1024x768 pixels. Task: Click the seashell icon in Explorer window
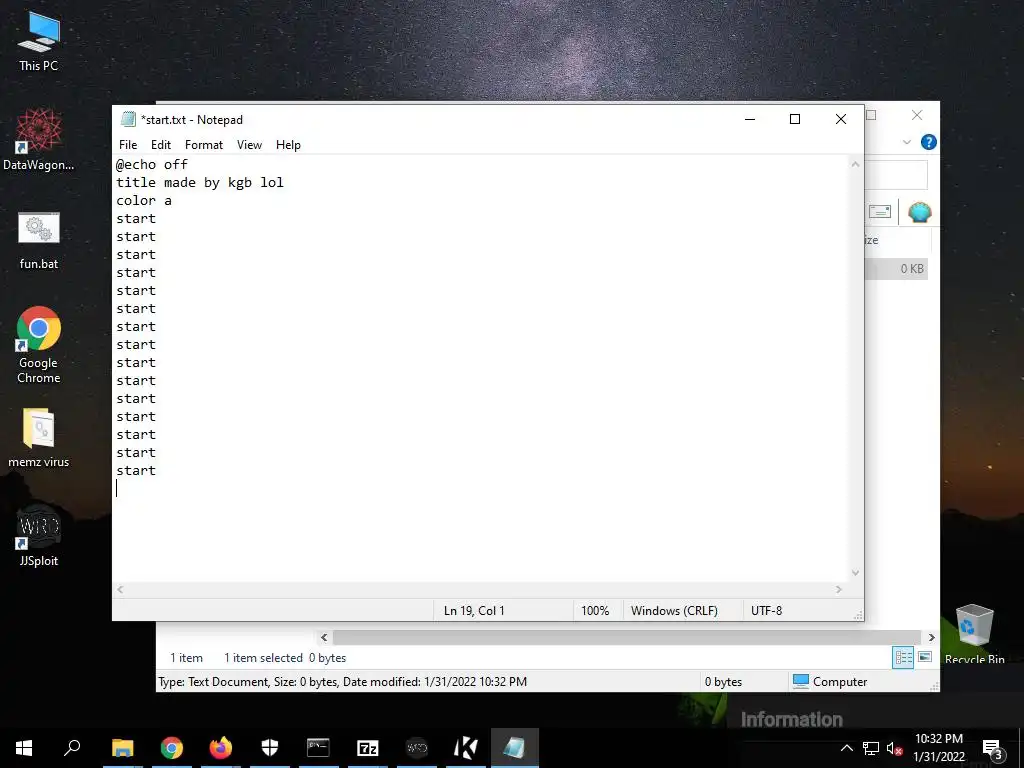click(x=920, y=212)
